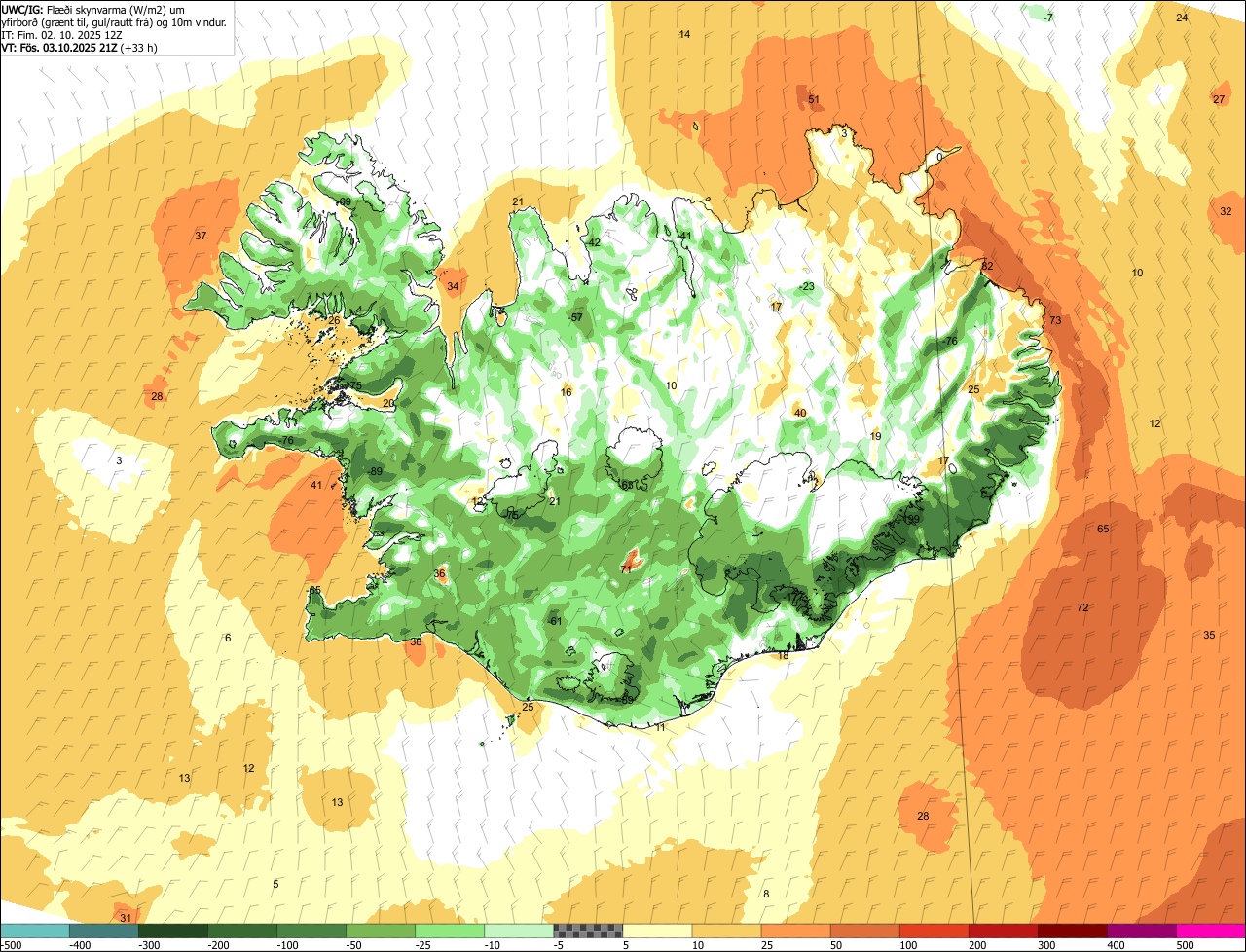Select the value 6 southwest of Iceland
Screen dimensions: 1246x952
228,638
